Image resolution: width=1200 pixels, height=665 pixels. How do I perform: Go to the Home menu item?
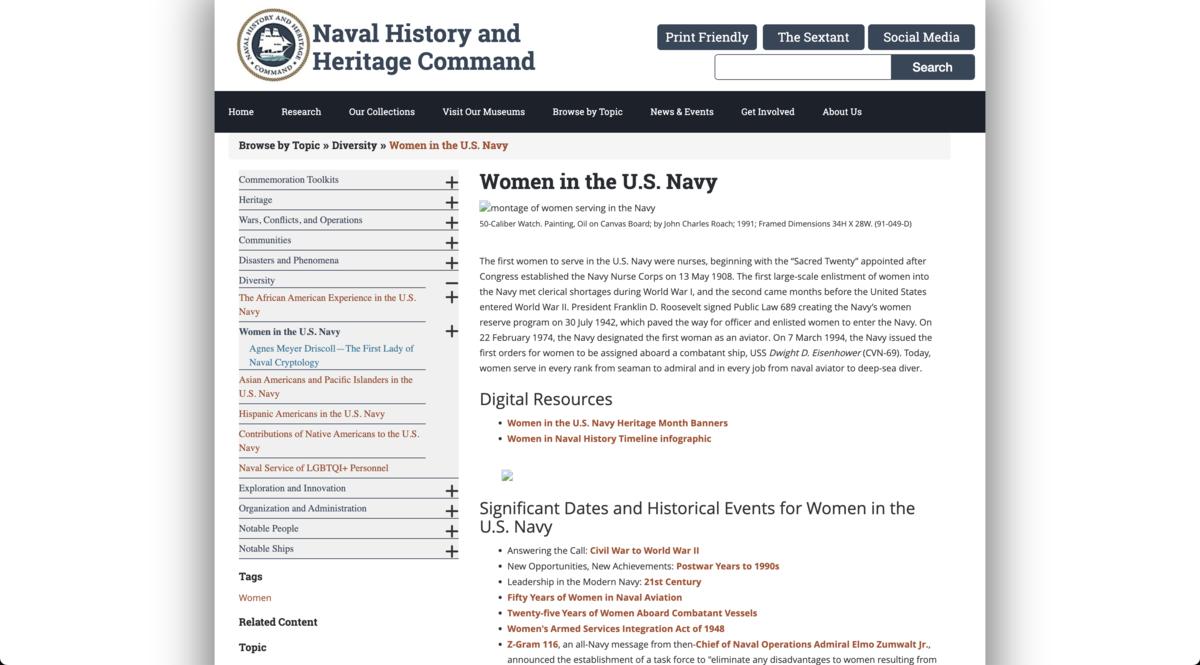click(240, 111)
